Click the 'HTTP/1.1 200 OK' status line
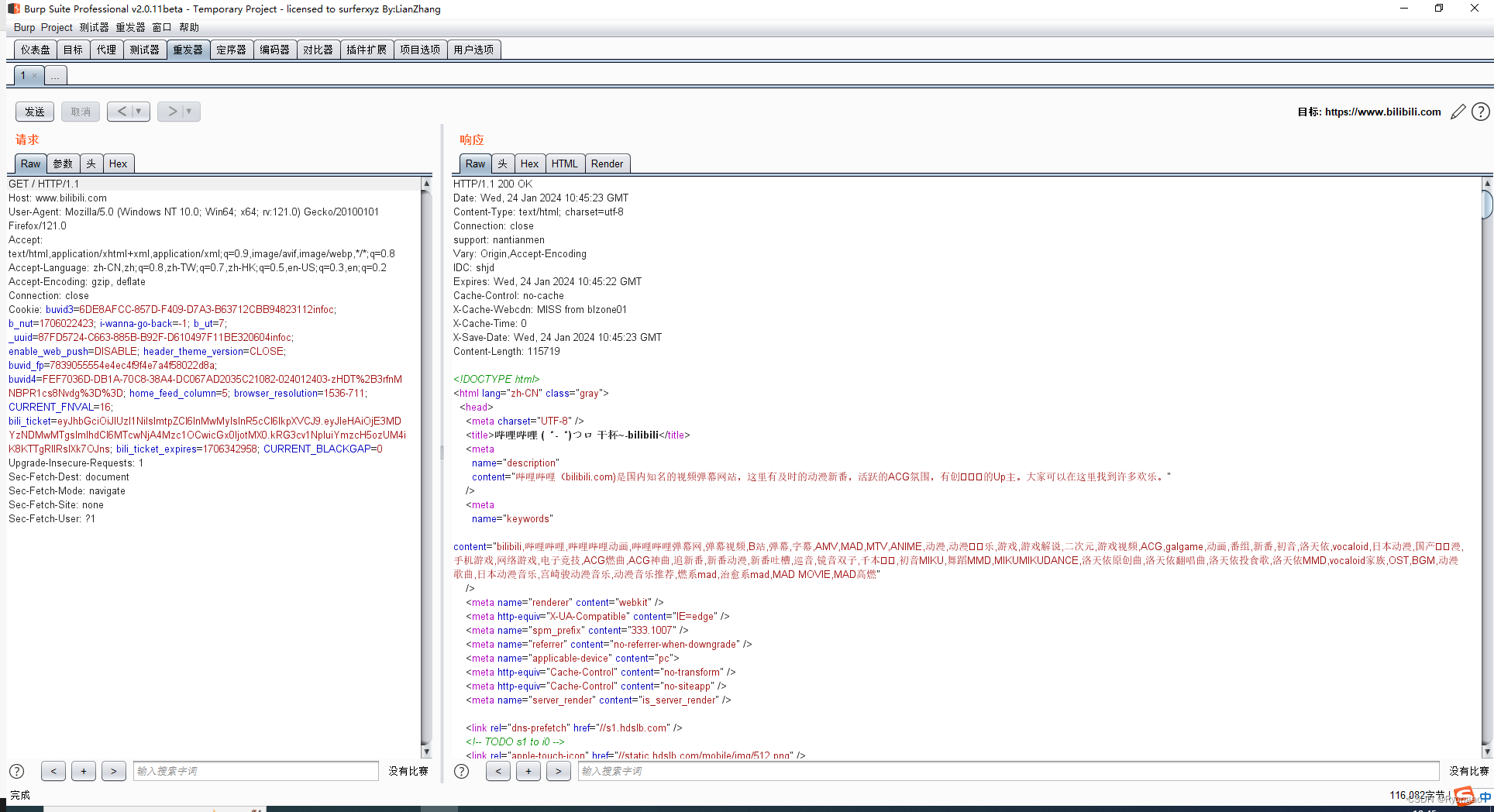1494x812 pixels. [493, 184]
